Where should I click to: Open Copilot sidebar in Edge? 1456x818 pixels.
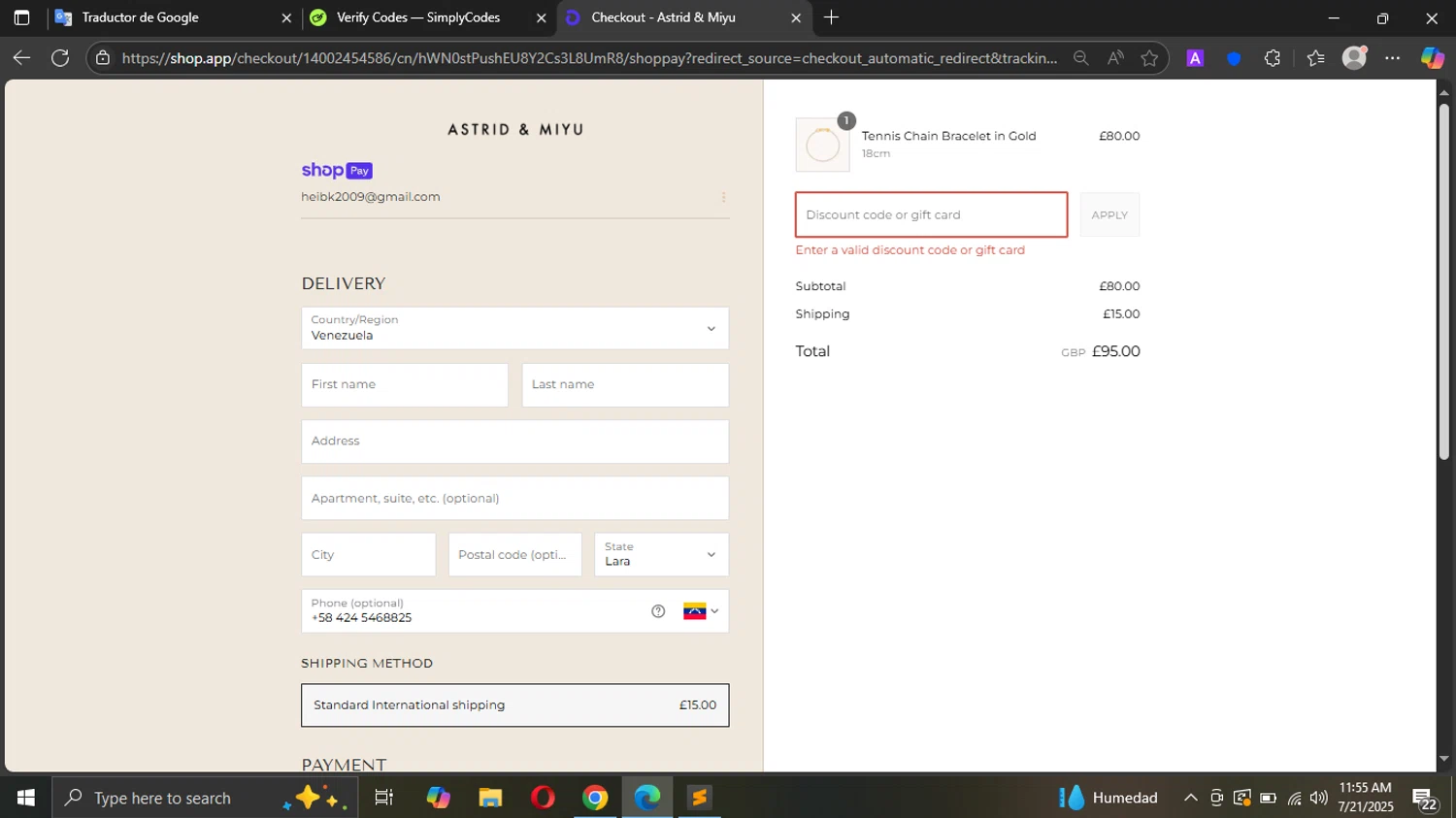pyautogui.click(x=1433, y=58)
